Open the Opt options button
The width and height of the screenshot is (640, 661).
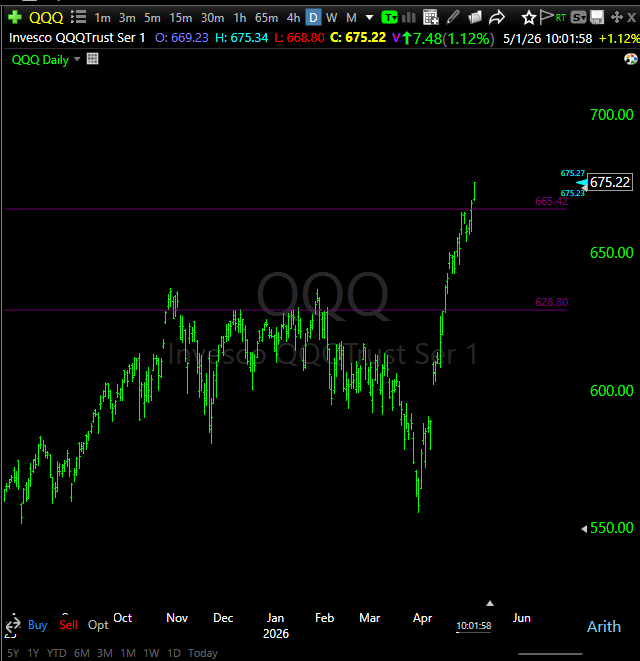(x=98, y=625)
